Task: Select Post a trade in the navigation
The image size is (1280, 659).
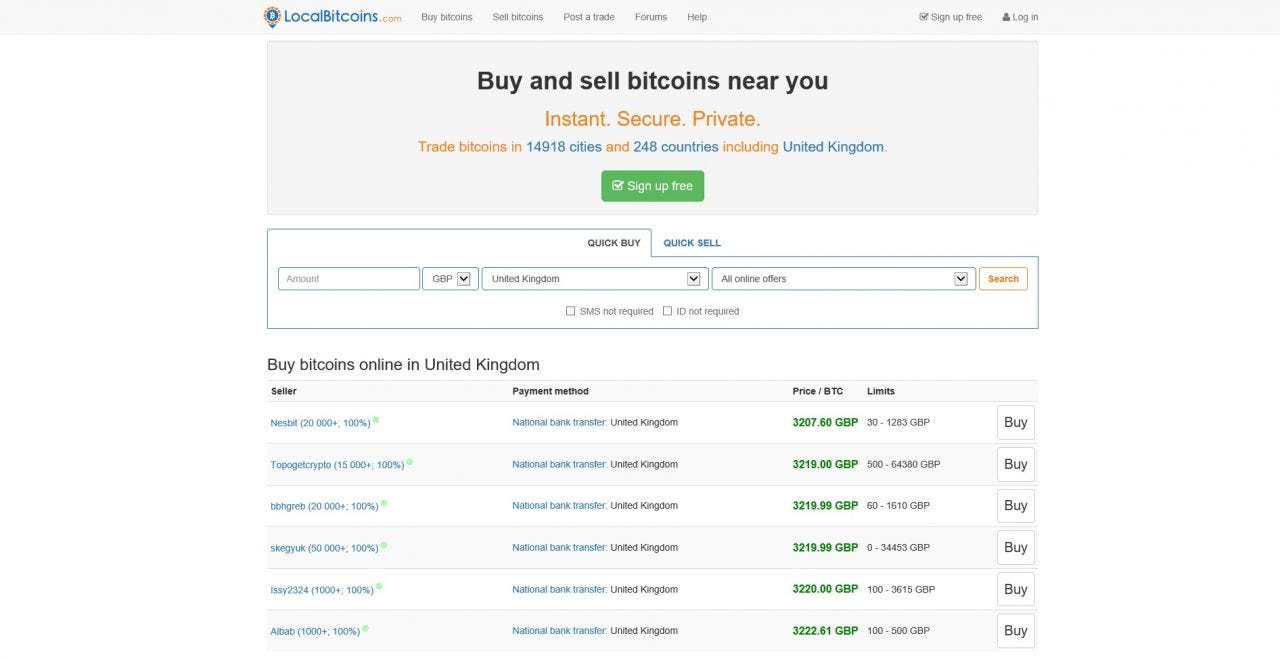Action: (x=589, y=17)
